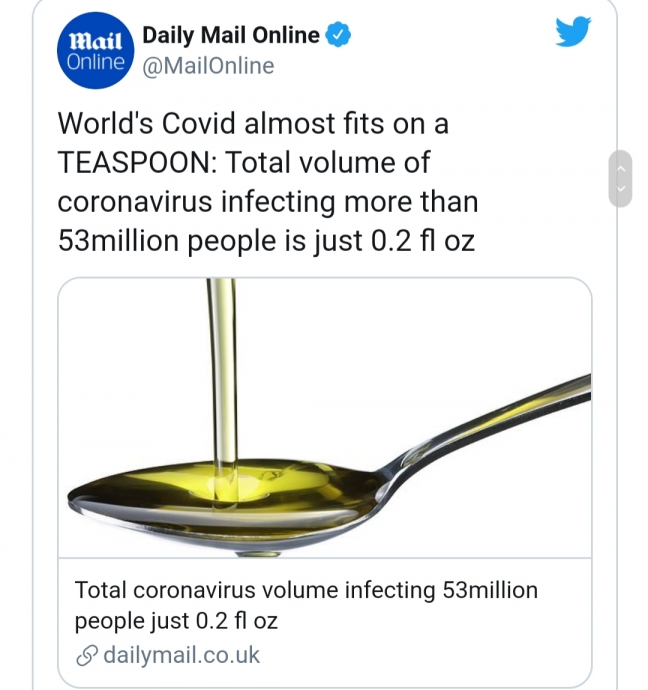Click the blue verified checkmark badge

pyautogui.click(x=338, y=35)
